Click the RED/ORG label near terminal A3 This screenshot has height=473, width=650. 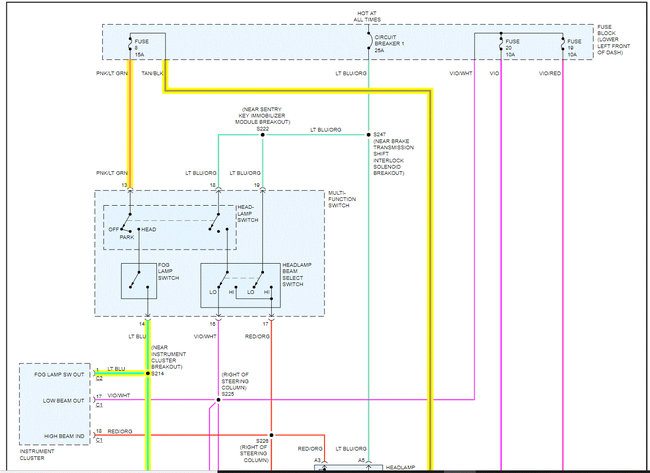pyautogui.click(x=310, y=449)
